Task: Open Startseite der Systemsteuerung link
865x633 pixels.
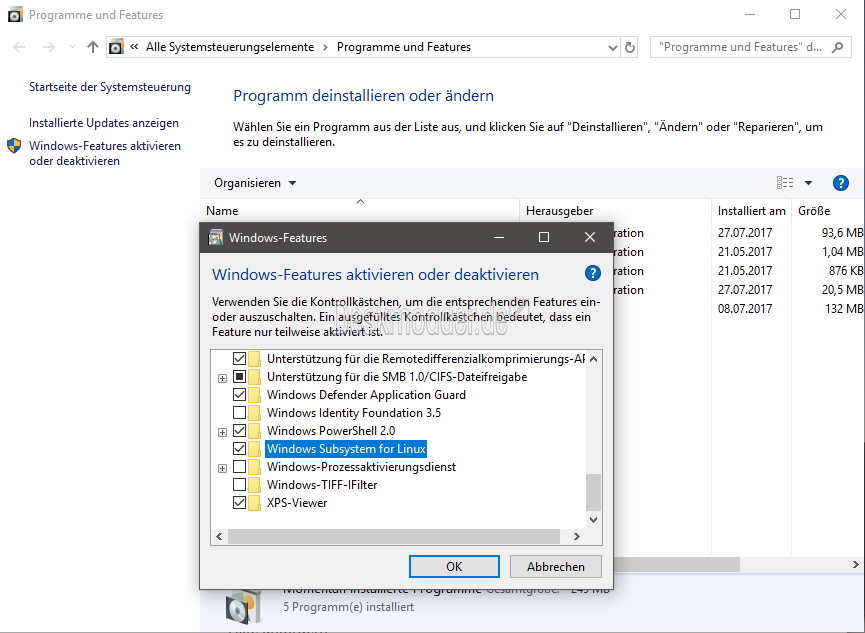Action: pyautogui.click(x=110, y=87)
